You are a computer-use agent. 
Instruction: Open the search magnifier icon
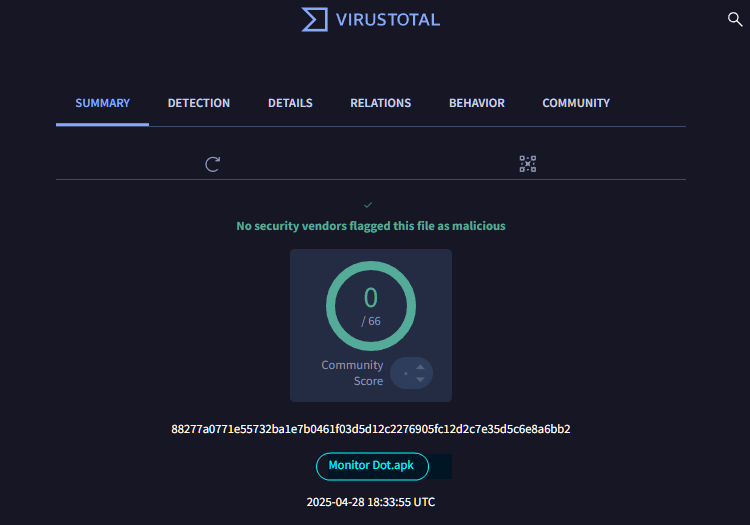[x=735, y=19]
